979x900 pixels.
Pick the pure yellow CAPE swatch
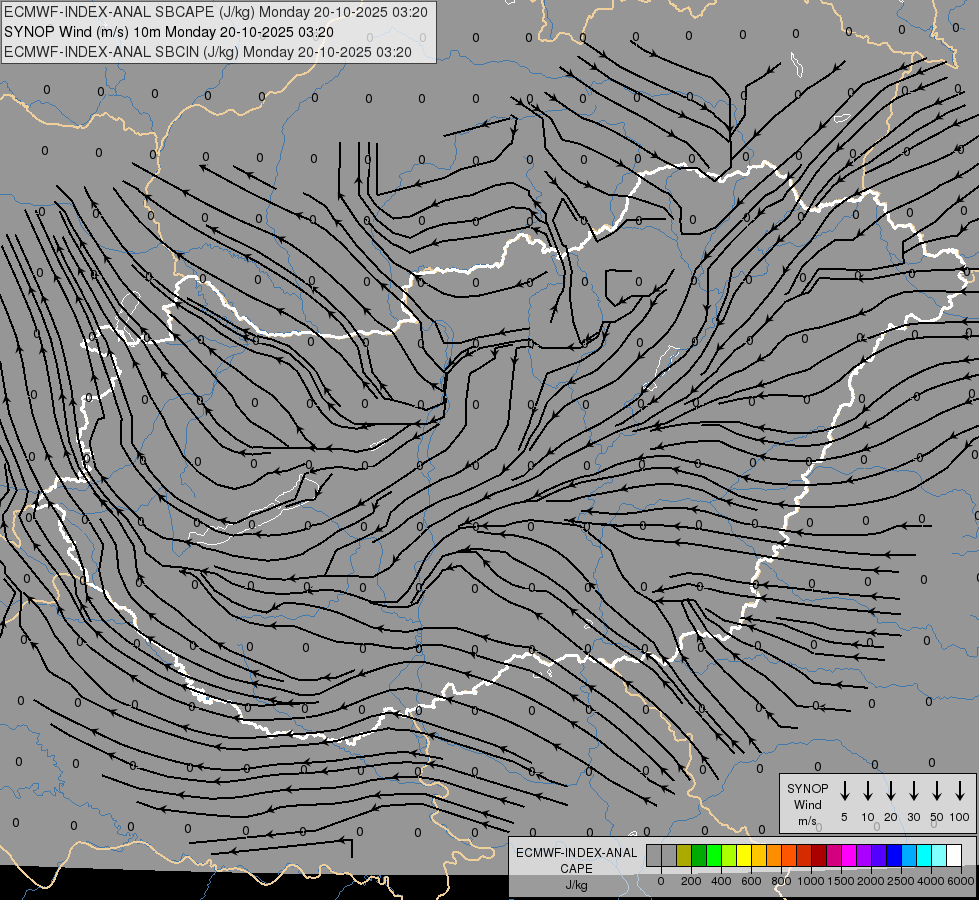744,855
